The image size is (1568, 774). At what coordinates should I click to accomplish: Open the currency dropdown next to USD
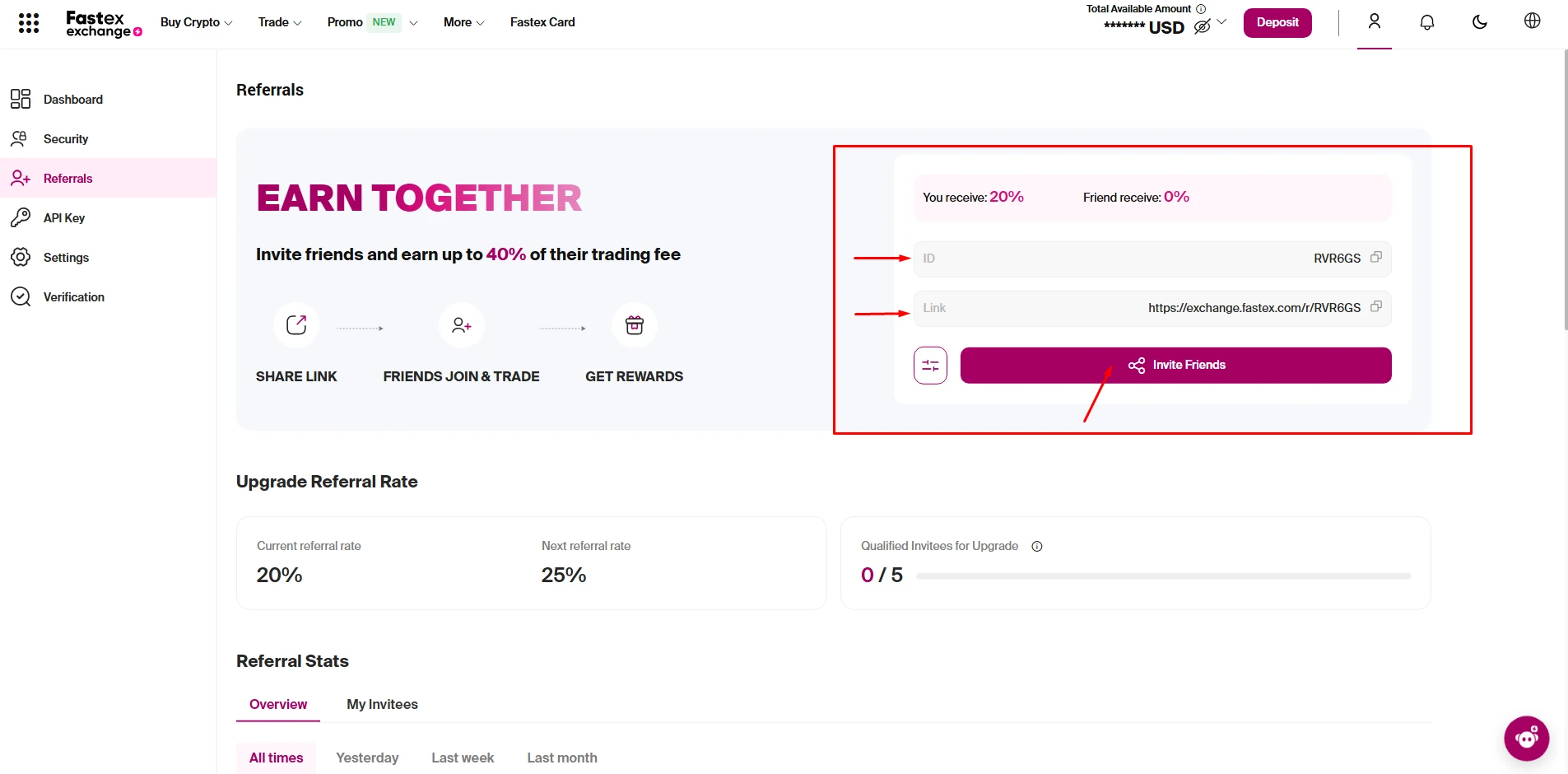pyautogui.click(x=1221, y=22)
